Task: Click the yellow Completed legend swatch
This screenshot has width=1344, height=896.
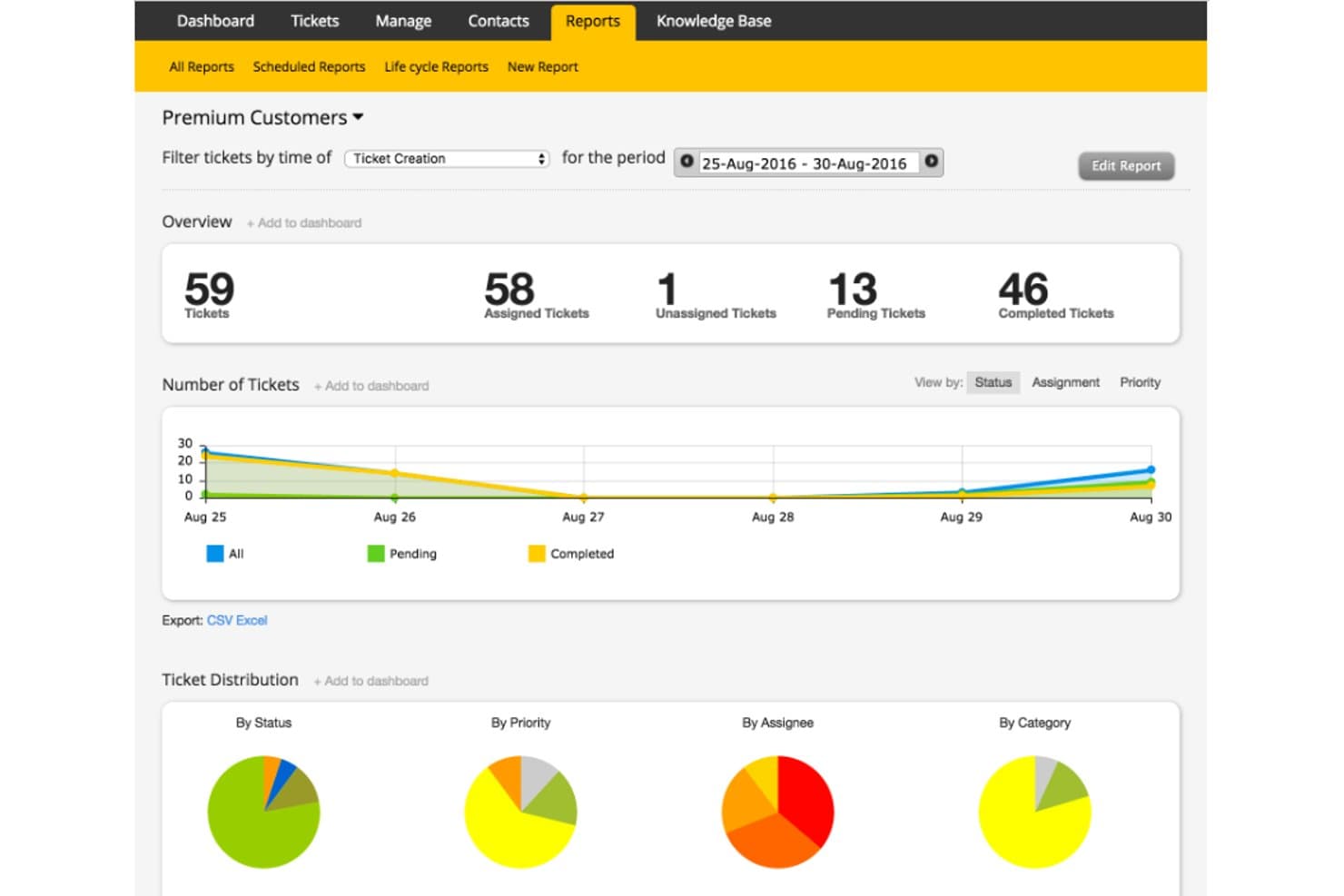Action: (x=537, y=554)
